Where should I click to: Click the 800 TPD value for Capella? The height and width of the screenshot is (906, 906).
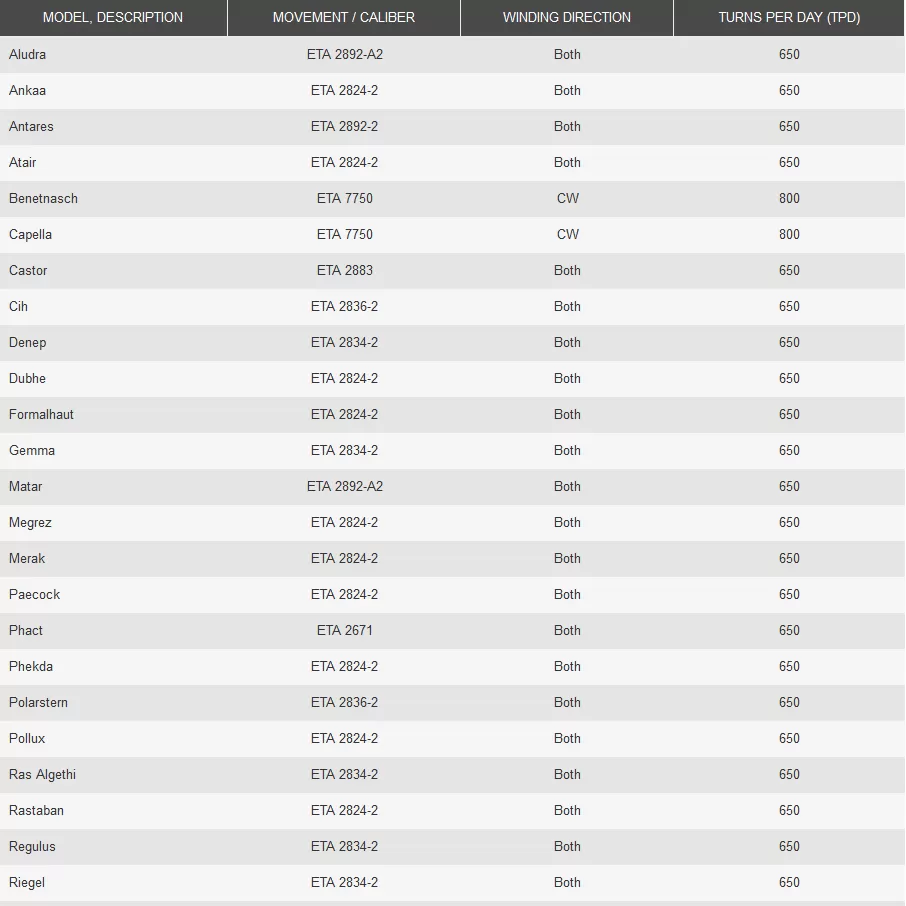click(x=789, y=235)
